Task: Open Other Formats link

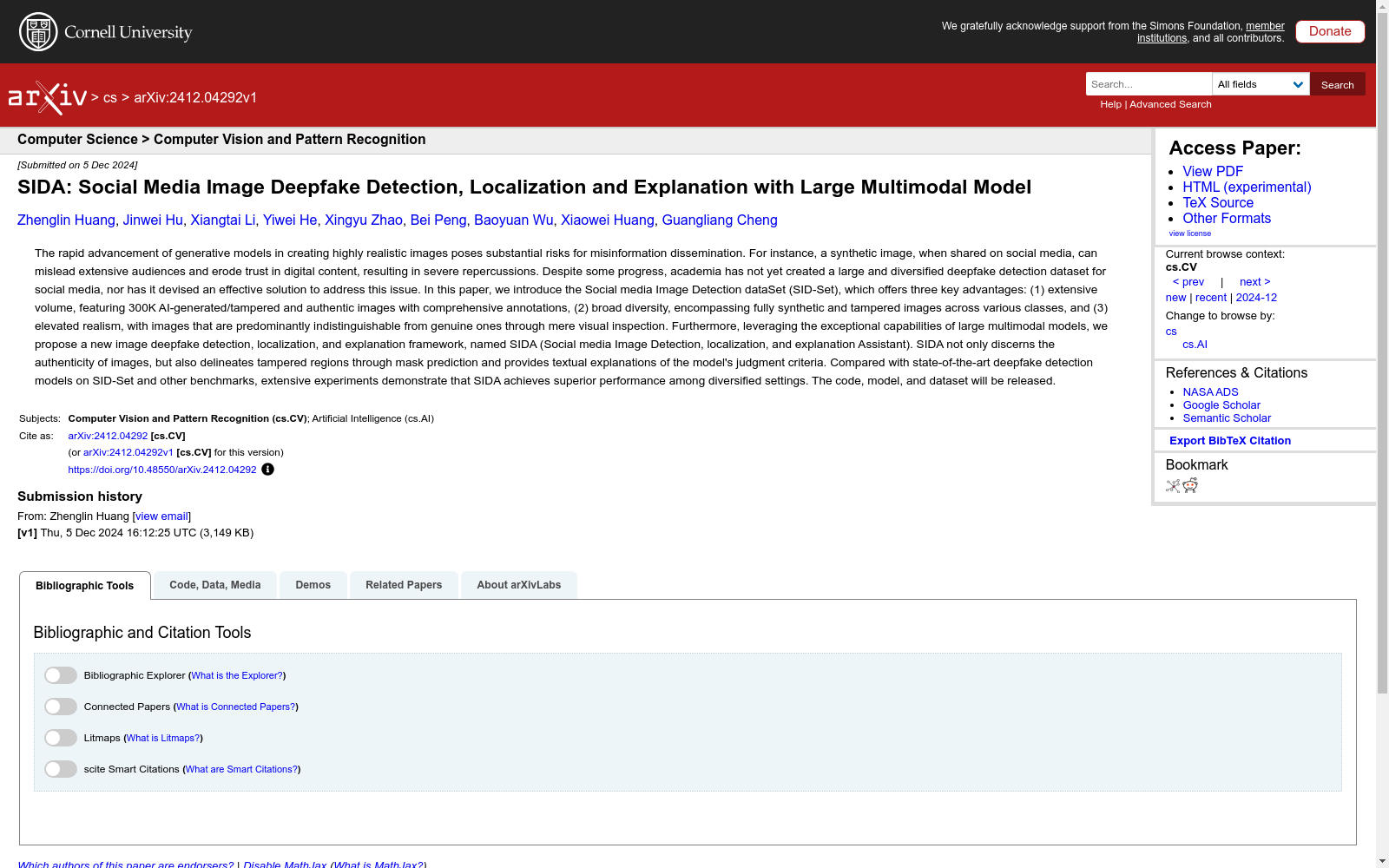Action: 1227,219
